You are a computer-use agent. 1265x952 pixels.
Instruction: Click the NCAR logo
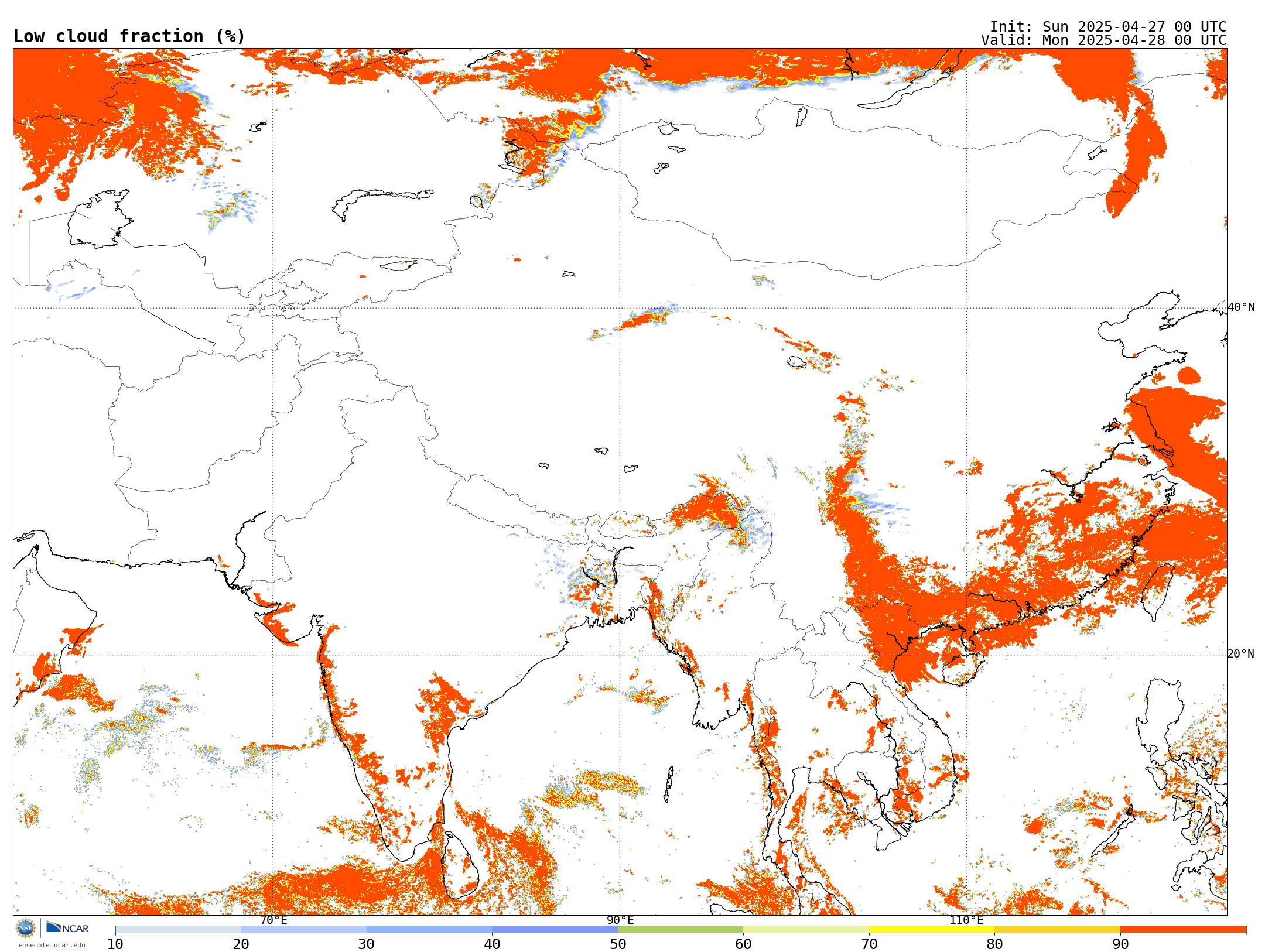(x=68, y=928)
